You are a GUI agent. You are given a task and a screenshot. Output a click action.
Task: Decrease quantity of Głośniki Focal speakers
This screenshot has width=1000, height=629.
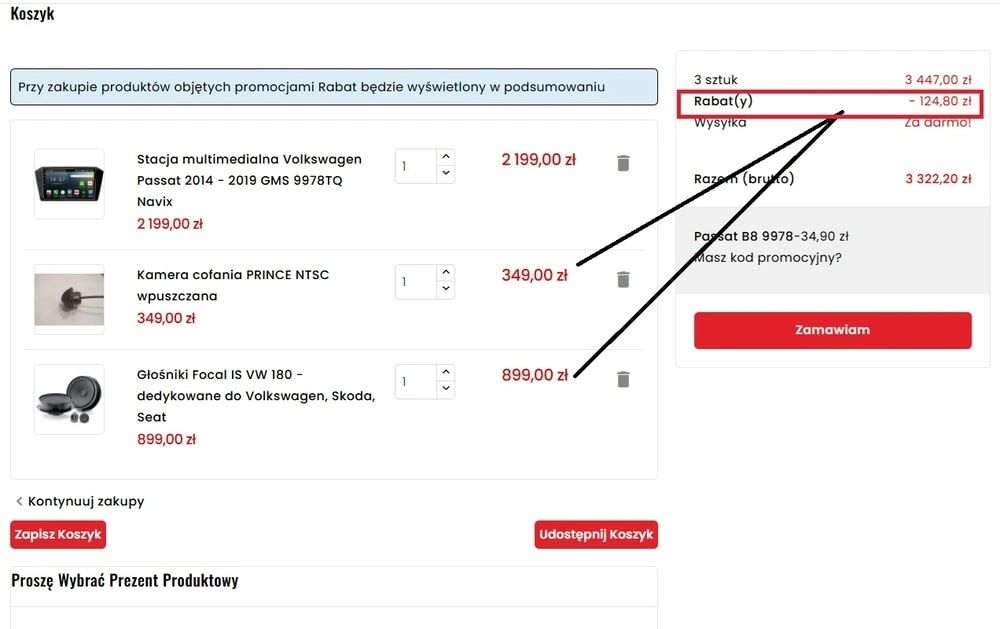tap(446, 390)
